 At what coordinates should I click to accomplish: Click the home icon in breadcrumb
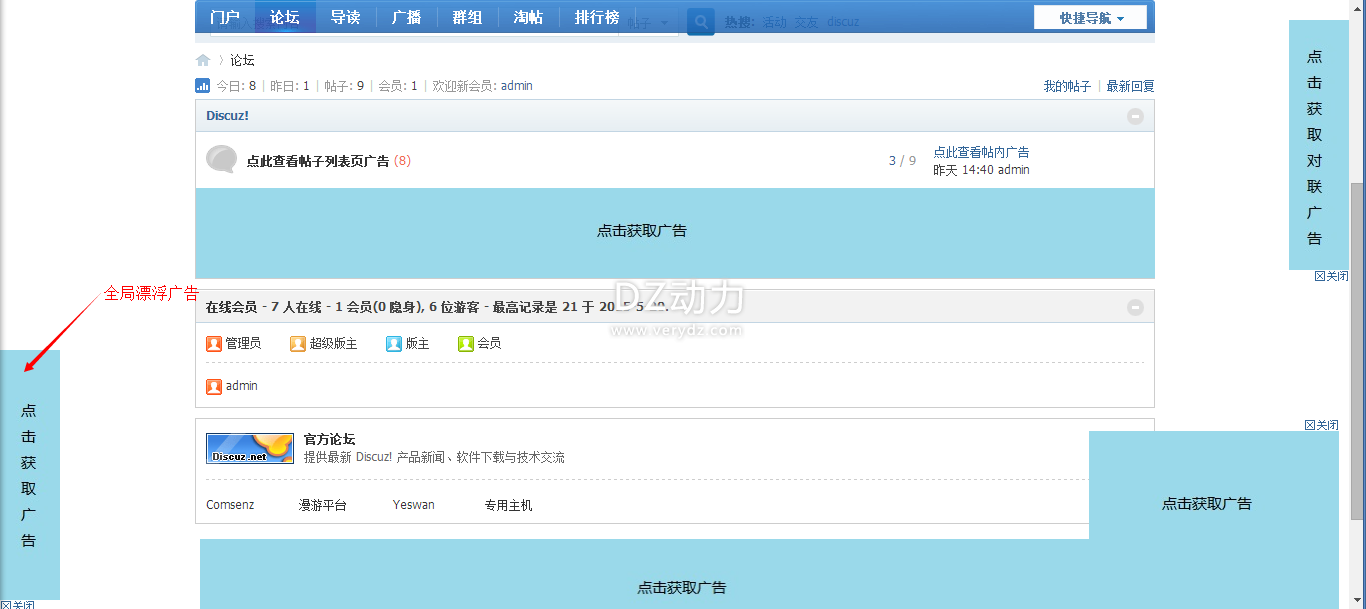click(x=203, y=60)
